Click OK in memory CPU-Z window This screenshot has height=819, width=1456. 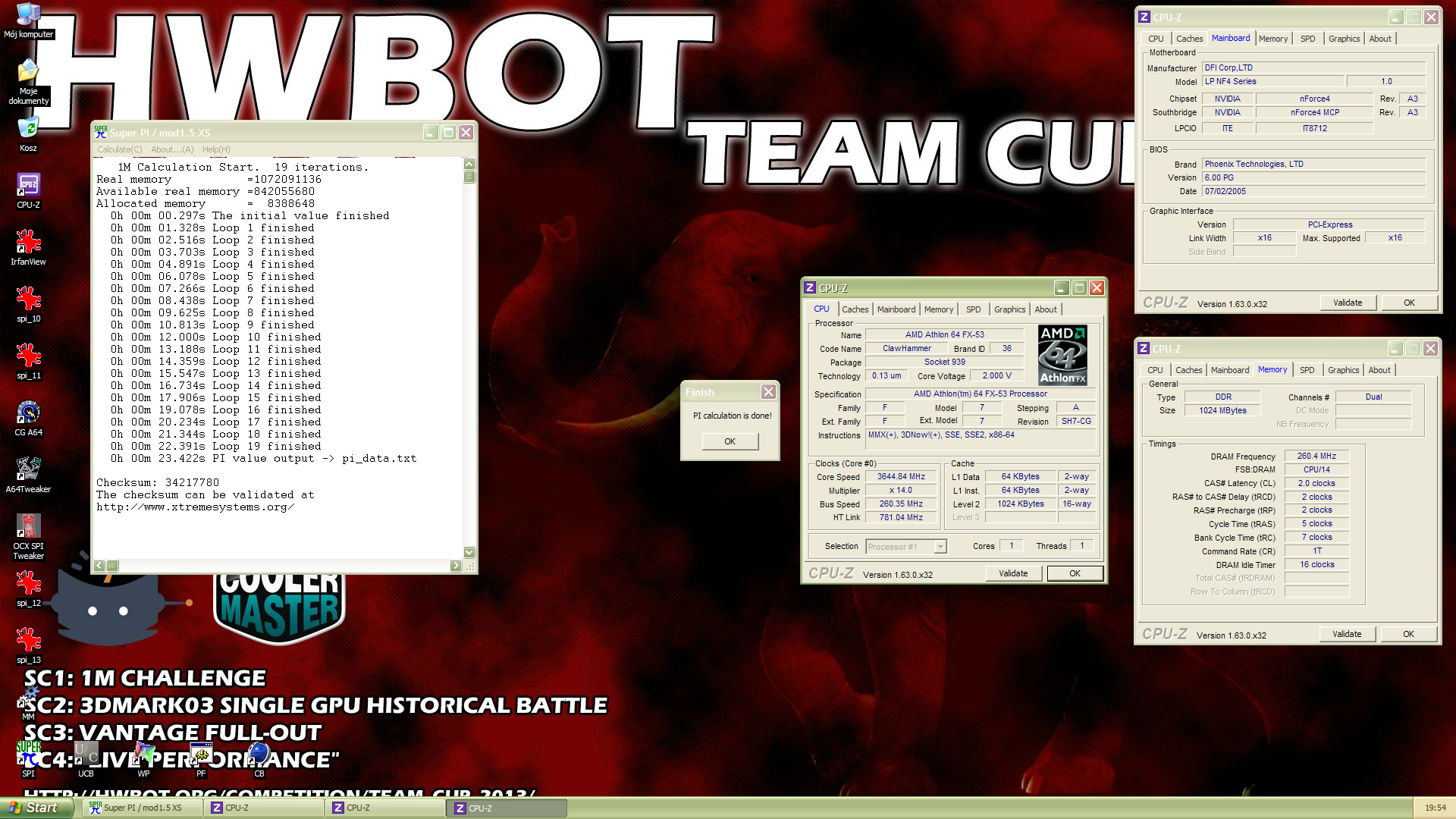point(1408,634)
